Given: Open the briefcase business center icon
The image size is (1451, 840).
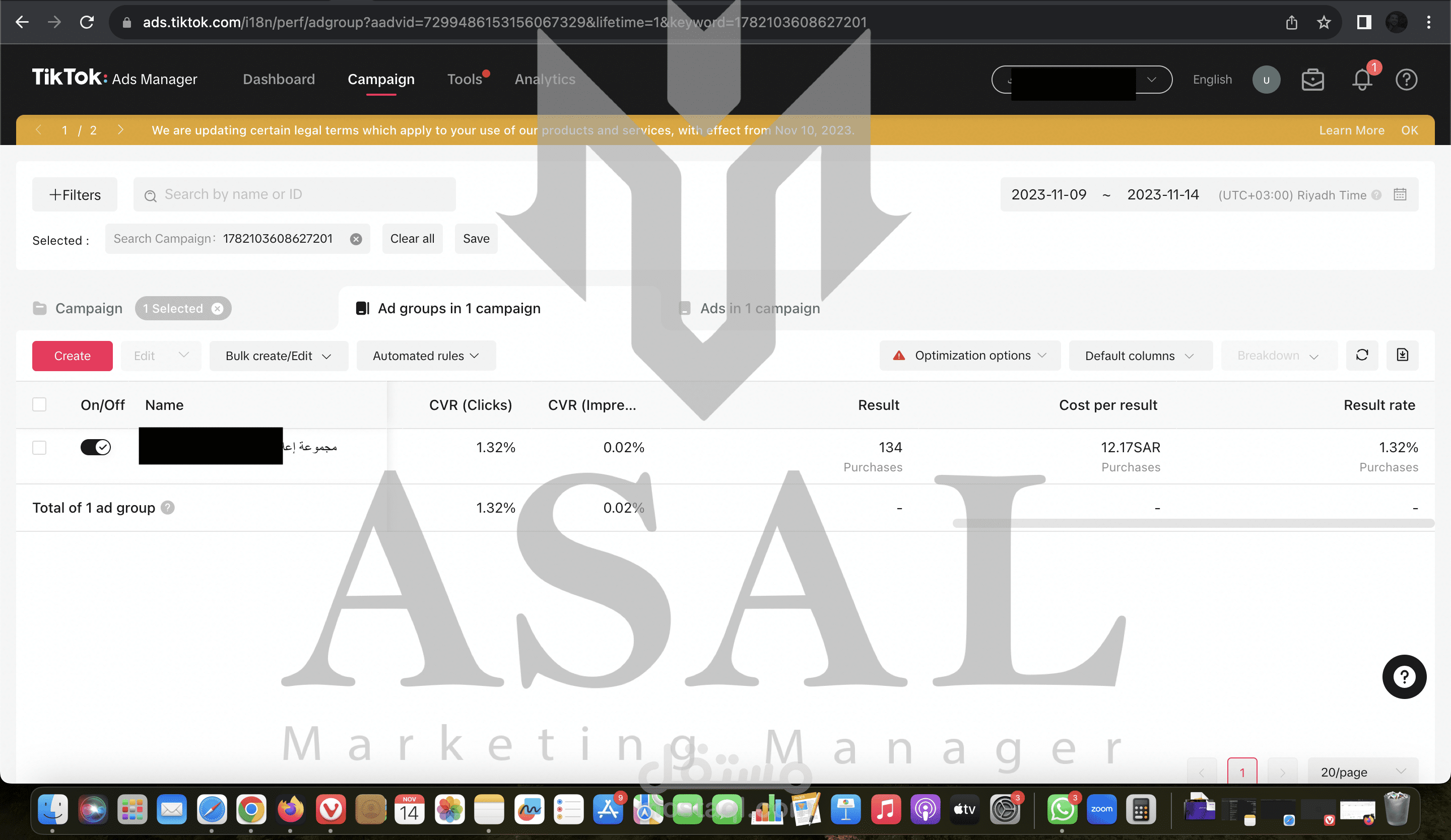Looking at the screenshot, I should pos(1312,80).
